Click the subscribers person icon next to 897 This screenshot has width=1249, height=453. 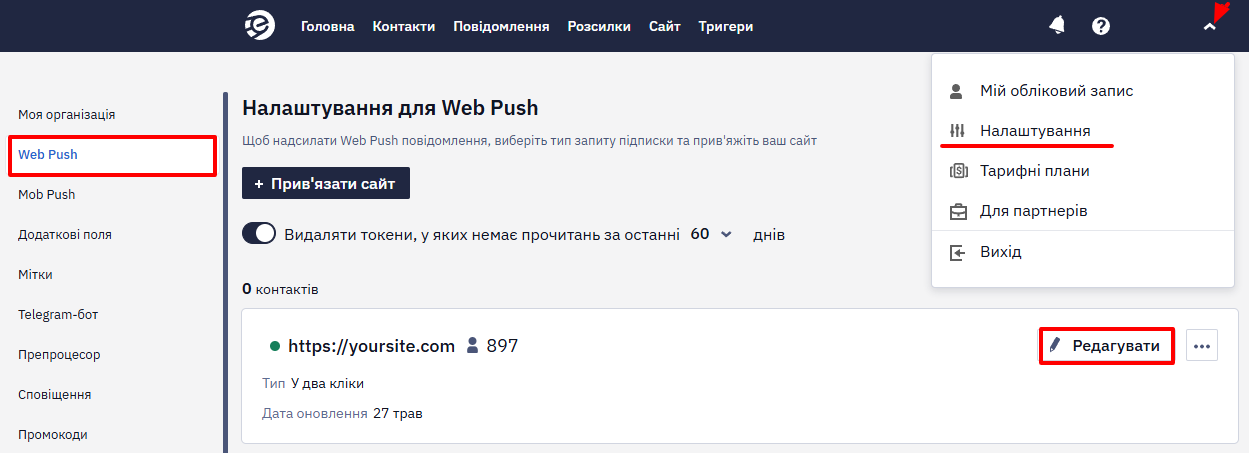[x=474, y=346]
